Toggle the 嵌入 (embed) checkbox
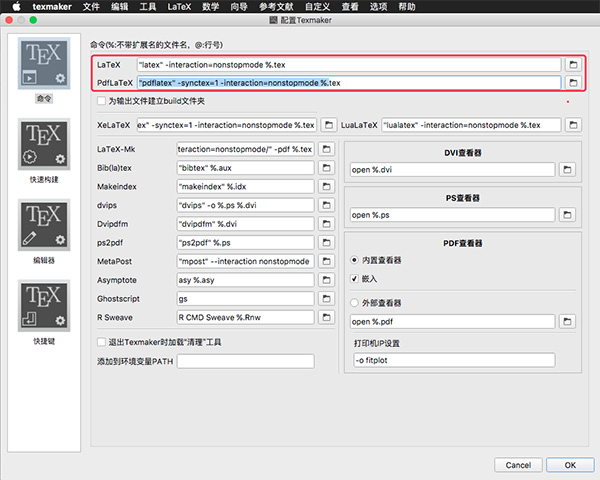600x480 pixels. [354, 279]
